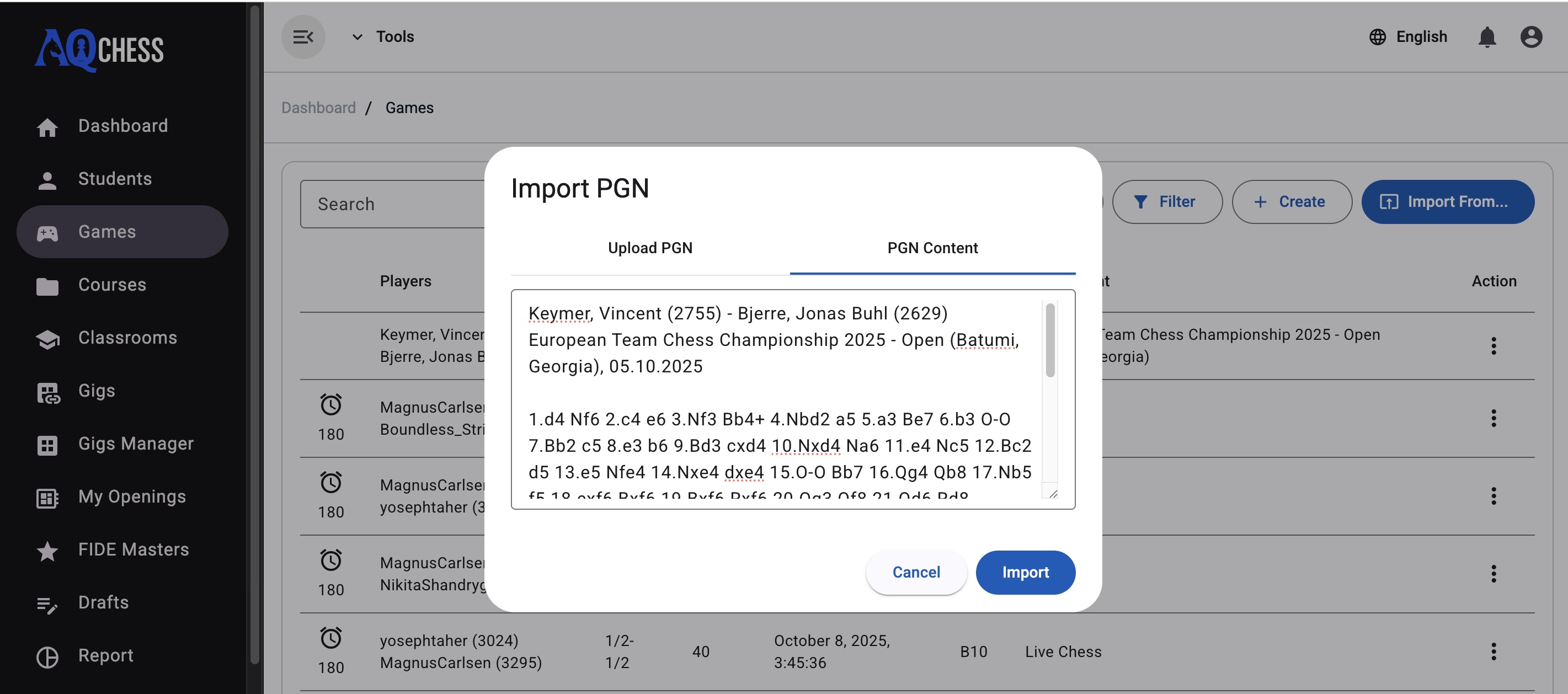Collapse the sidebar with the toggle icon
Viewport: 1568px width, 694px height.
pos(303,36)
